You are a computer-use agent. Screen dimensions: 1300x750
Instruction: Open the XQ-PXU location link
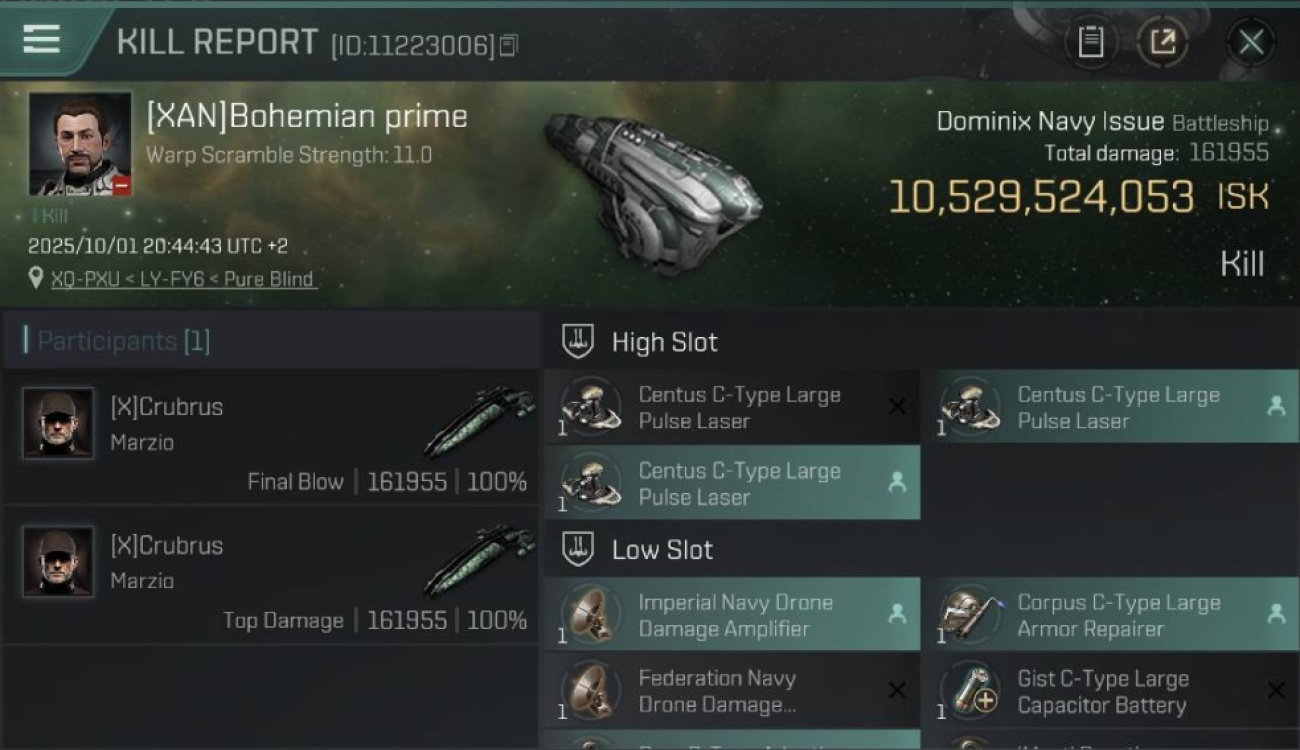coord(182,279)
